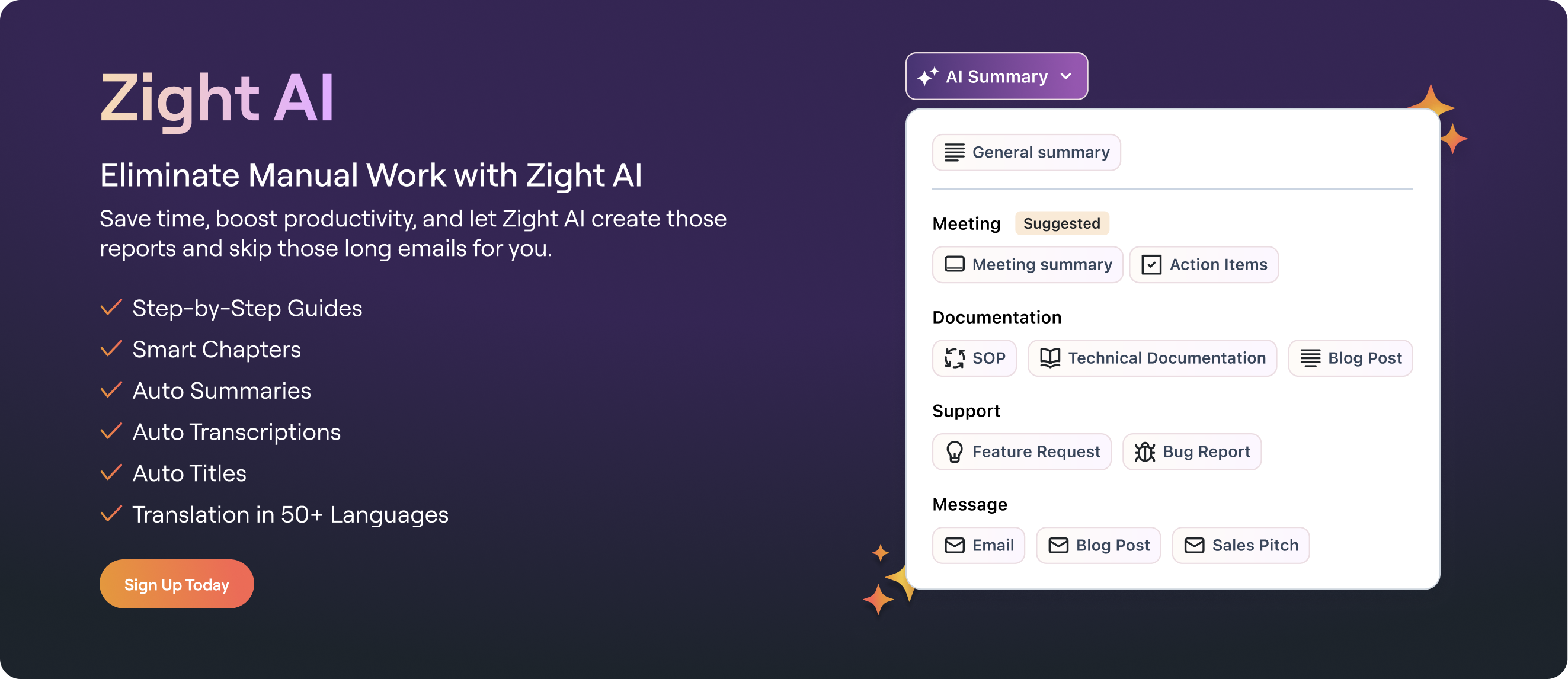The image size is (1568, 679).
Task: Collapse the Documentation section
Action: pos(996,317)
